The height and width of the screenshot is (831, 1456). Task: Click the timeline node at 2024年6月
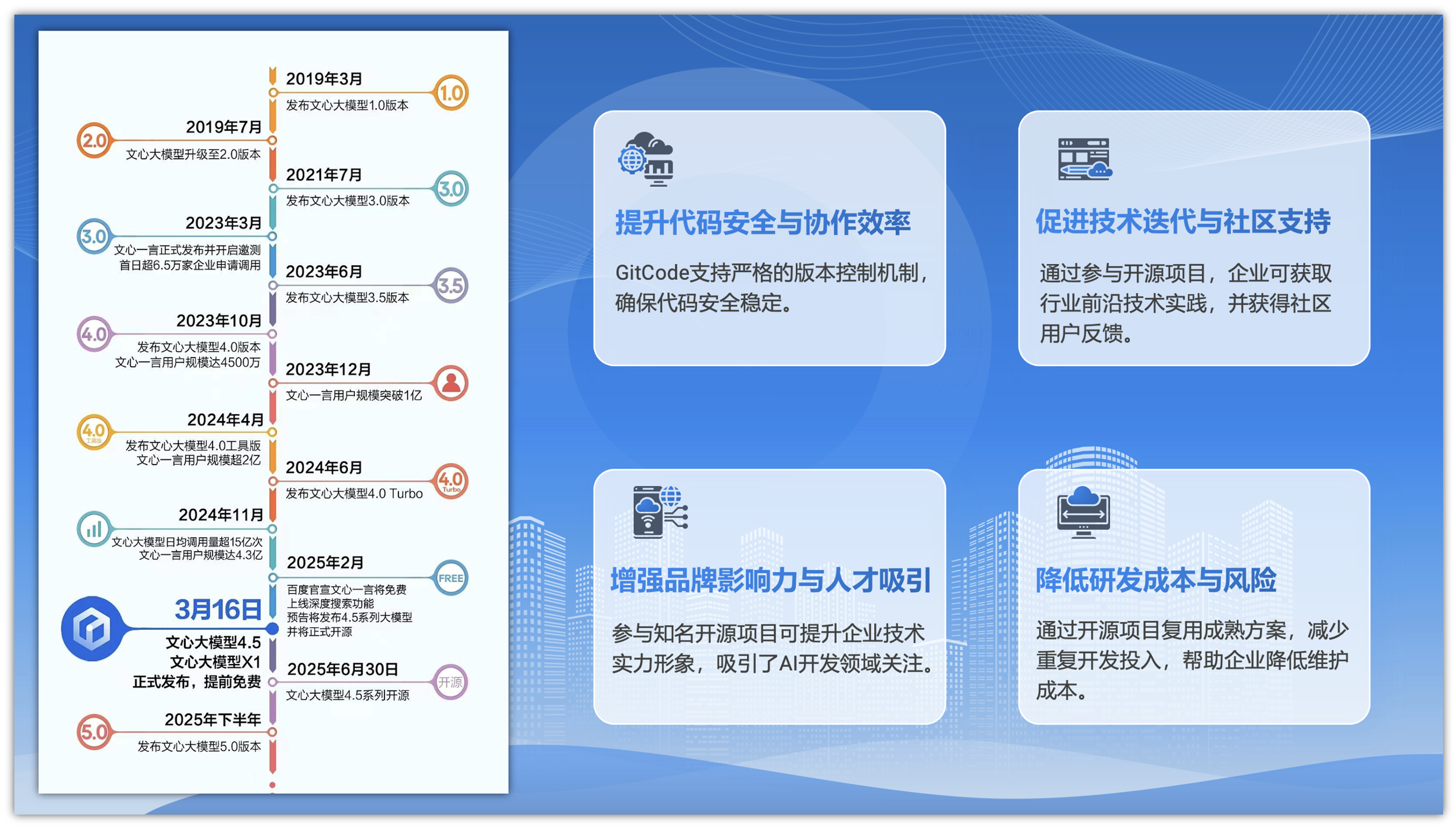coord(273,481)
